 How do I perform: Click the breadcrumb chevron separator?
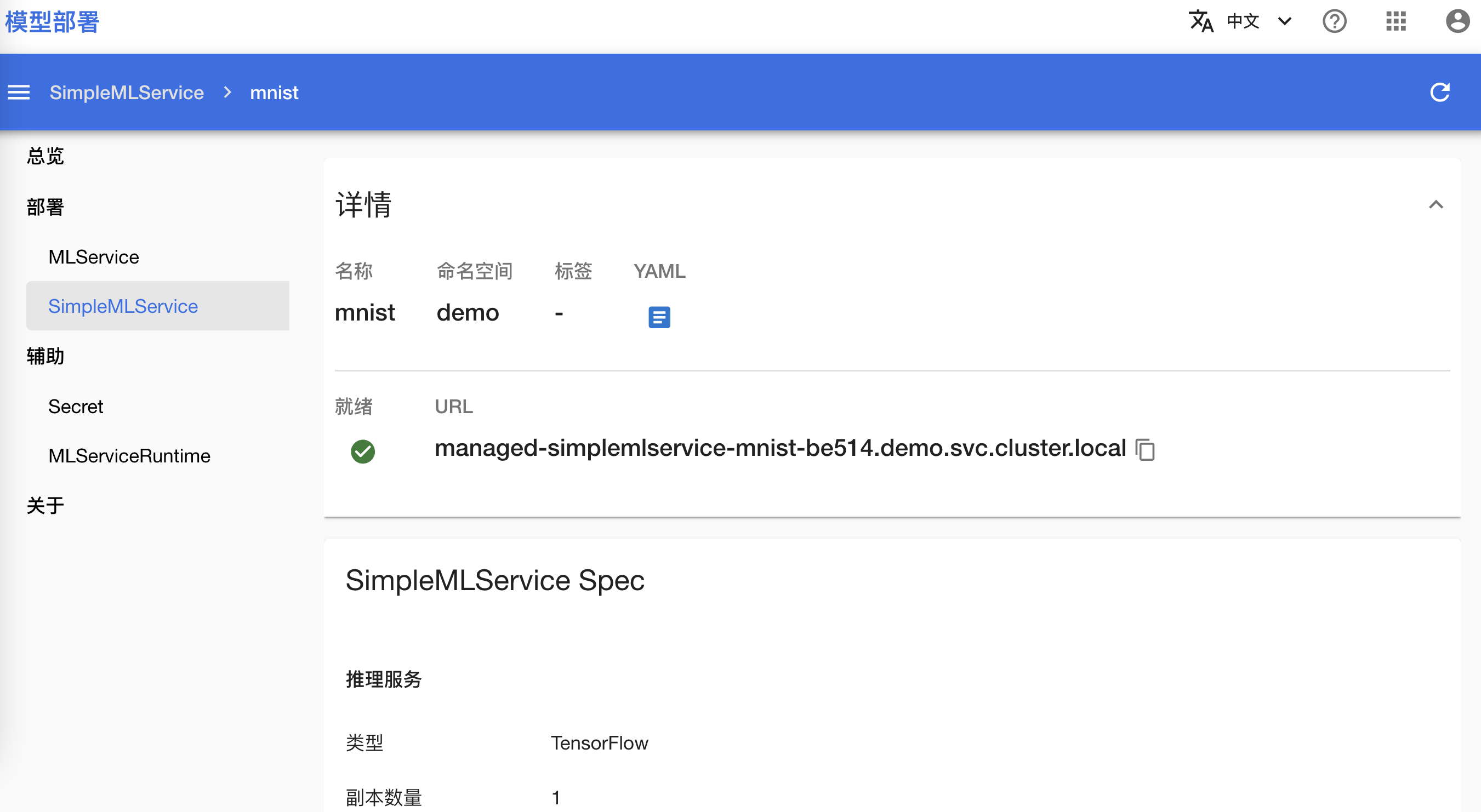pyautogui.click(x=227, y=93)
